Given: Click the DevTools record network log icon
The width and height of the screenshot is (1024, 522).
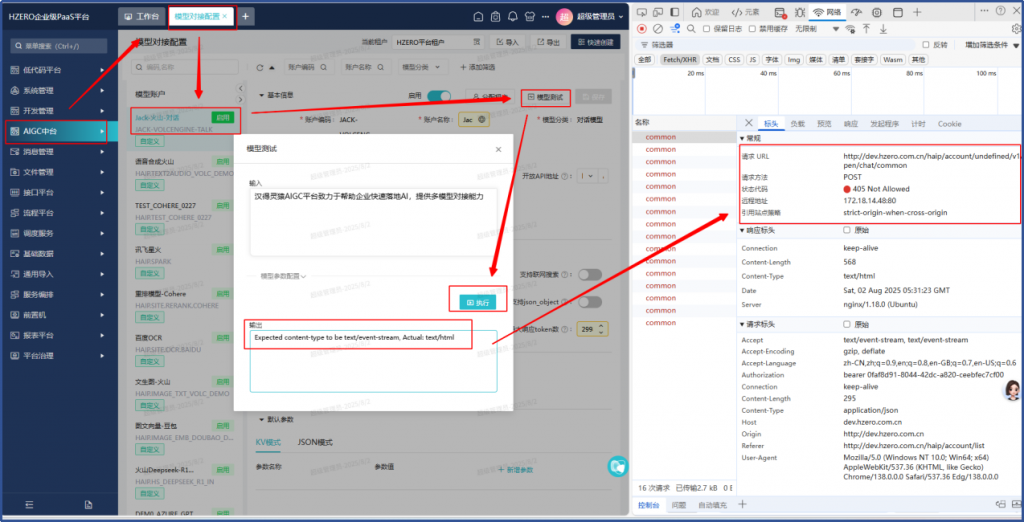Looking at the screenshot, I should tap(642, 29).
